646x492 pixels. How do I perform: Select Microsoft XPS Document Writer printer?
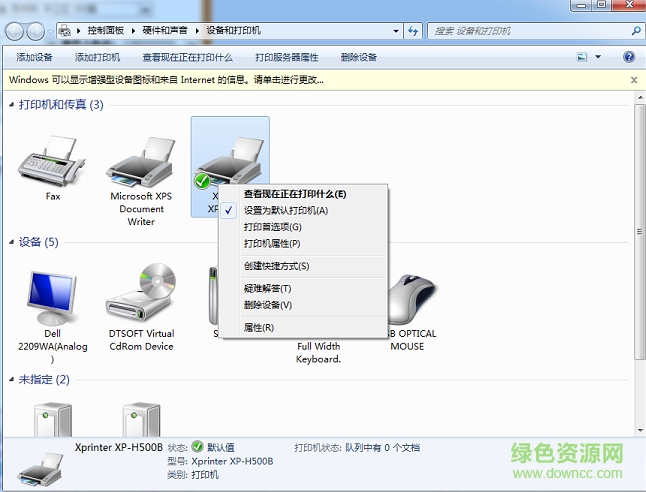click(141, 162)
